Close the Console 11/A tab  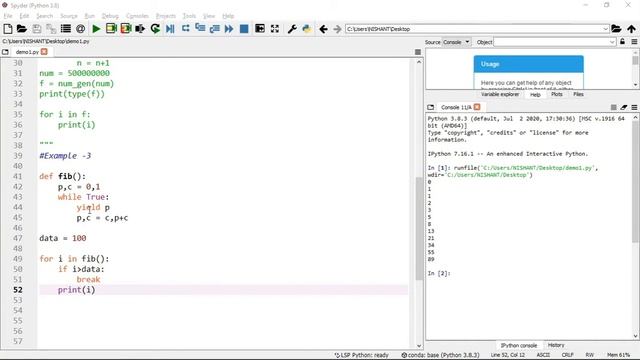tap(477, 107)
